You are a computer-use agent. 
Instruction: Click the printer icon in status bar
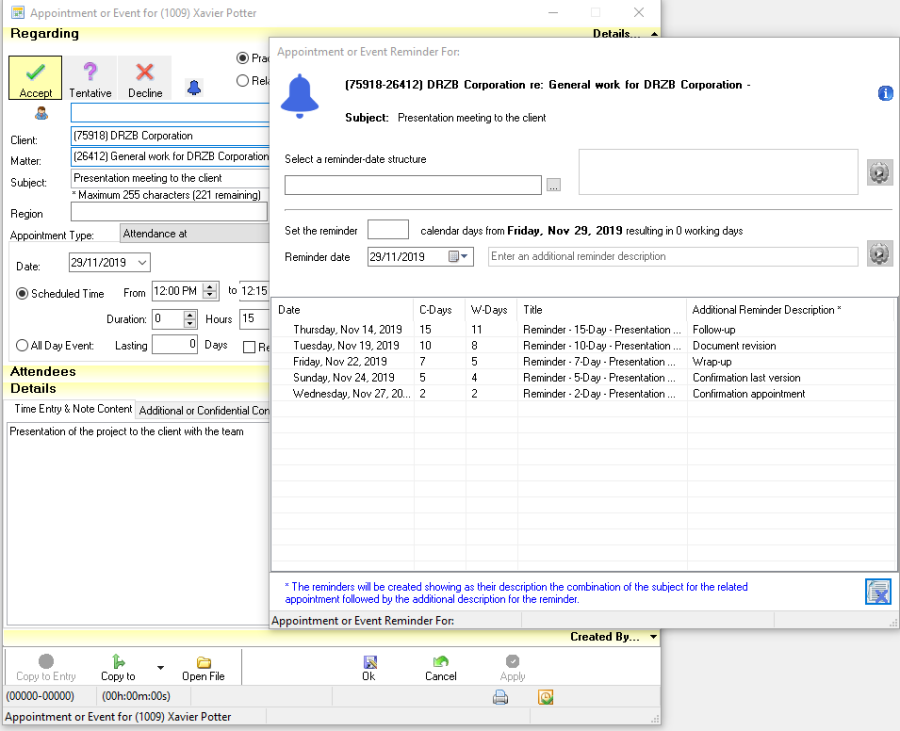pos(501,697)
